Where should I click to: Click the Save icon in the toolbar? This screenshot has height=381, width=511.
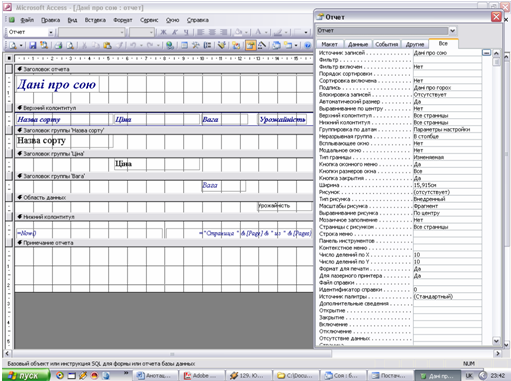tap(33, 45)
